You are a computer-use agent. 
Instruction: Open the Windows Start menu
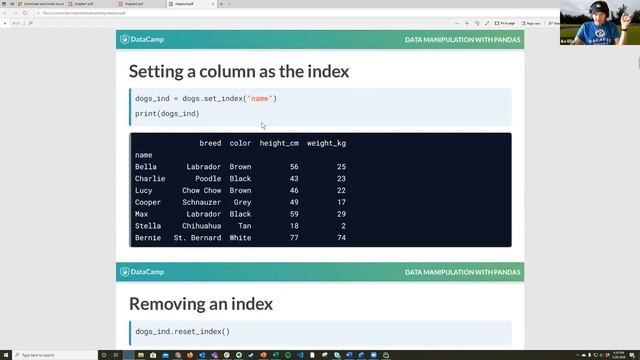6,355
